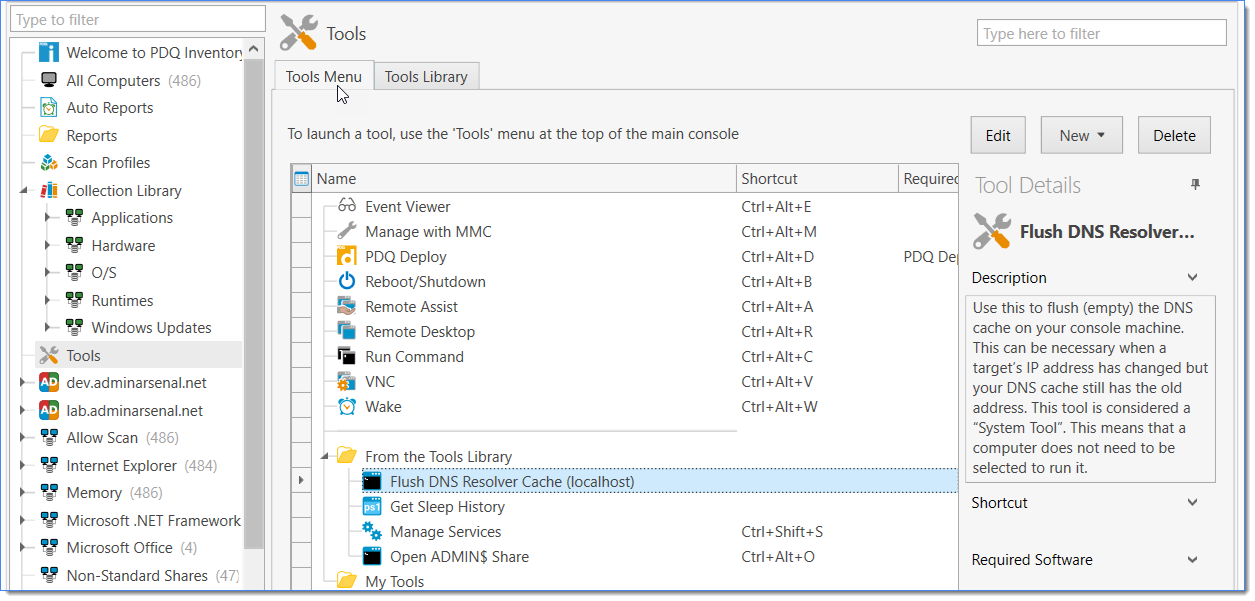1255x601 pixels.
Task: Click the sidebar Type to filter field
Action: point(138,19)
